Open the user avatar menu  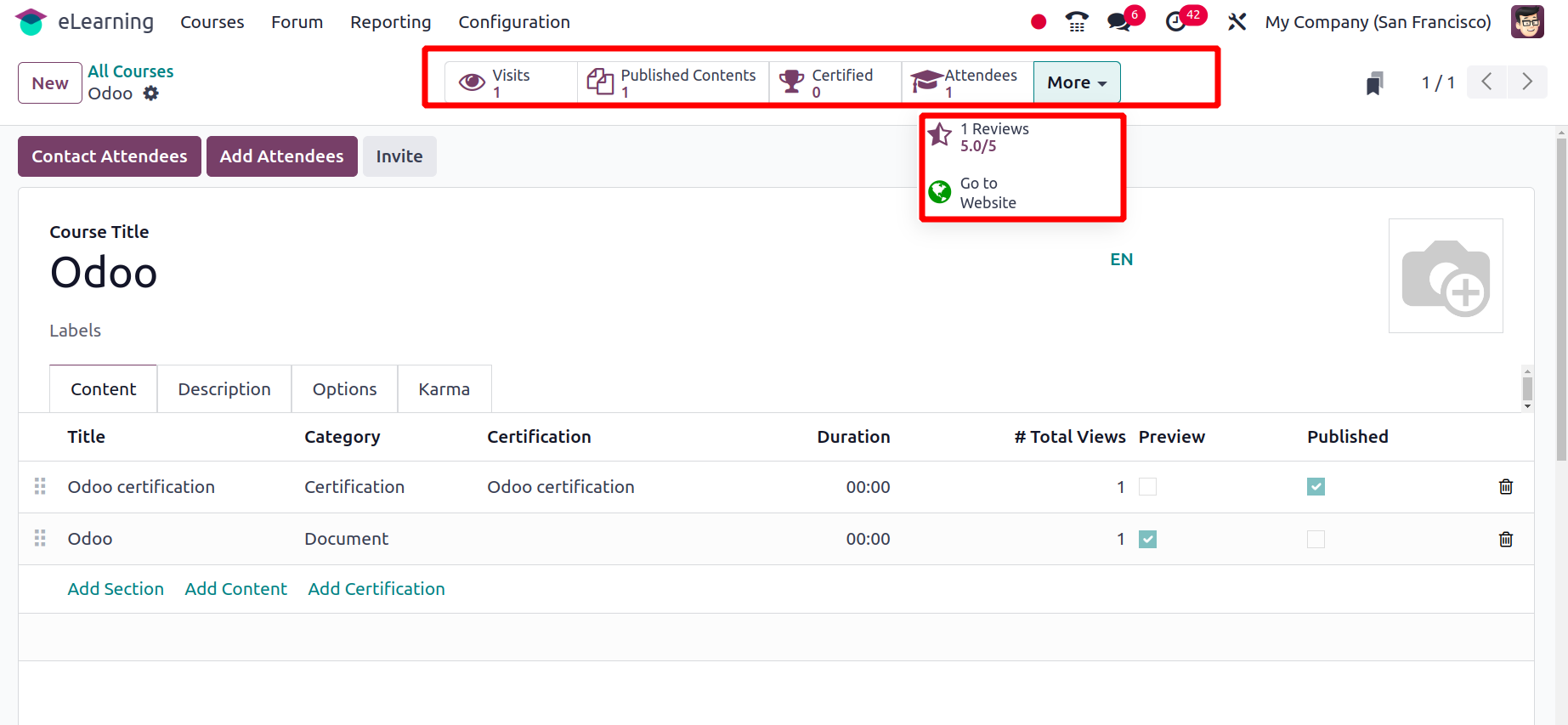(x=1527, y=22)
